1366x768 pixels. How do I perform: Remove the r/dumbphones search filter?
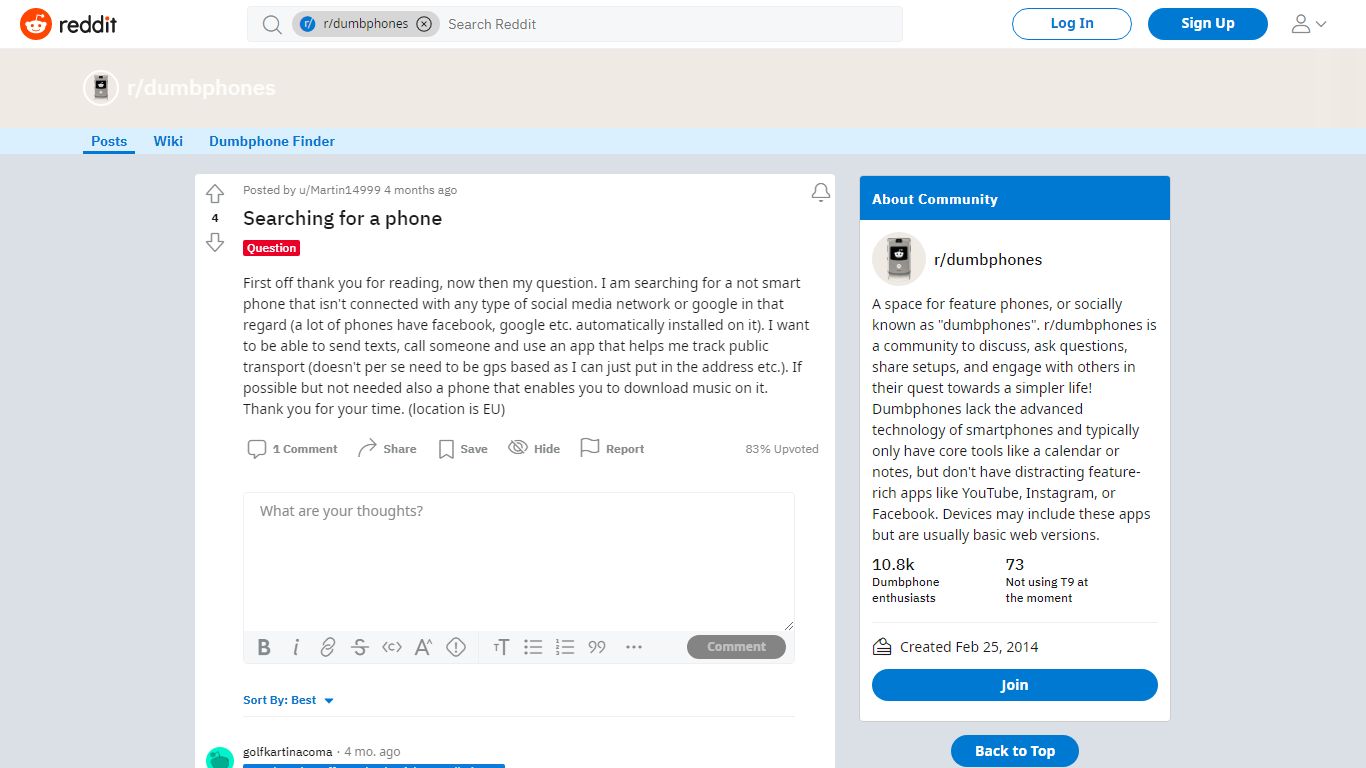point(424,24)
